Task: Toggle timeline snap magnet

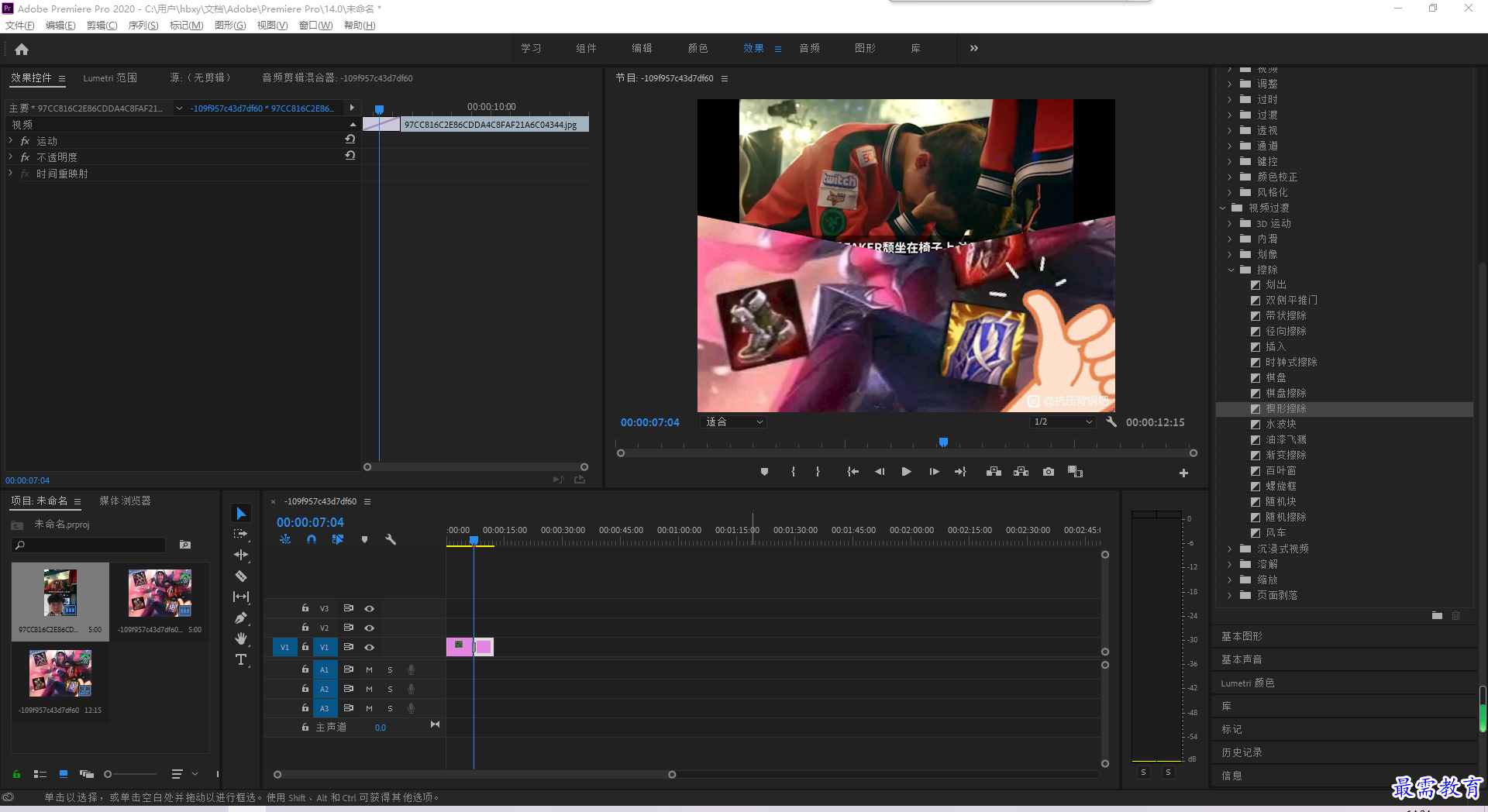Action: (311, 539)
